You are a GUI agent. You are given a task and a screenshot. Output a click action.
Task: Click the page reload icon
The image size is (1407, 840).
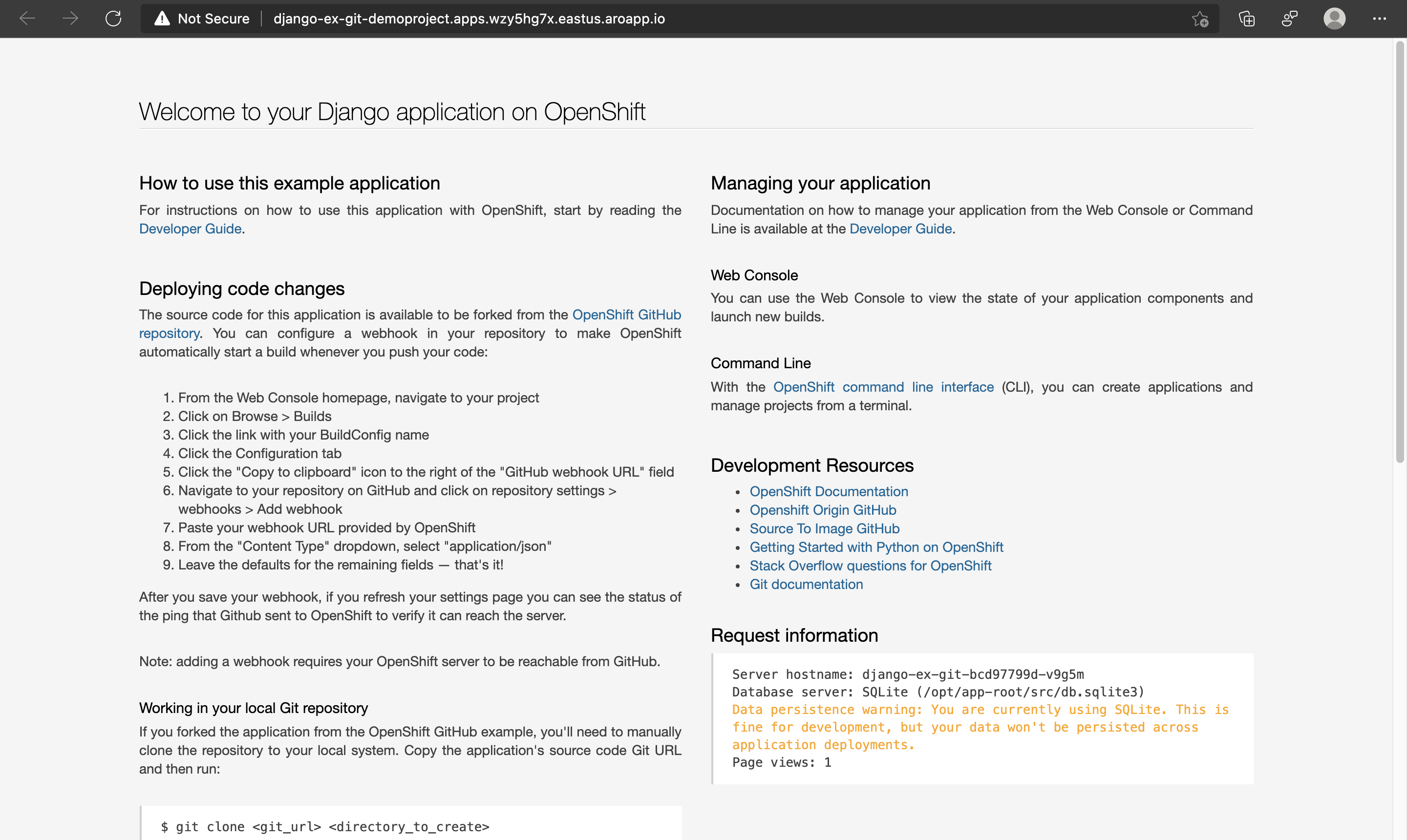[x=113, y=18]
